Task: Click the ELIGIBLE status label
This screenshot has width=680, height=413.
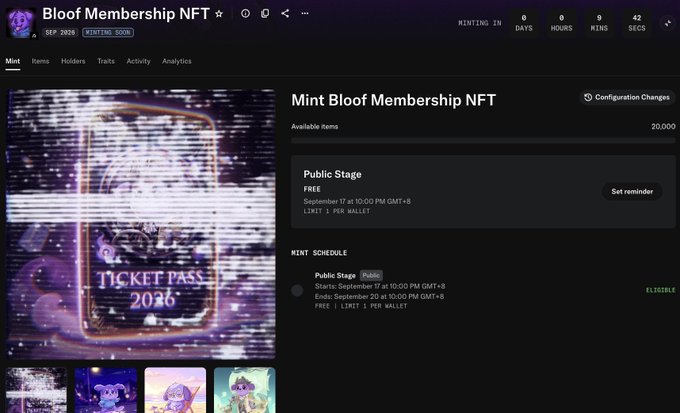Action: 660,290
